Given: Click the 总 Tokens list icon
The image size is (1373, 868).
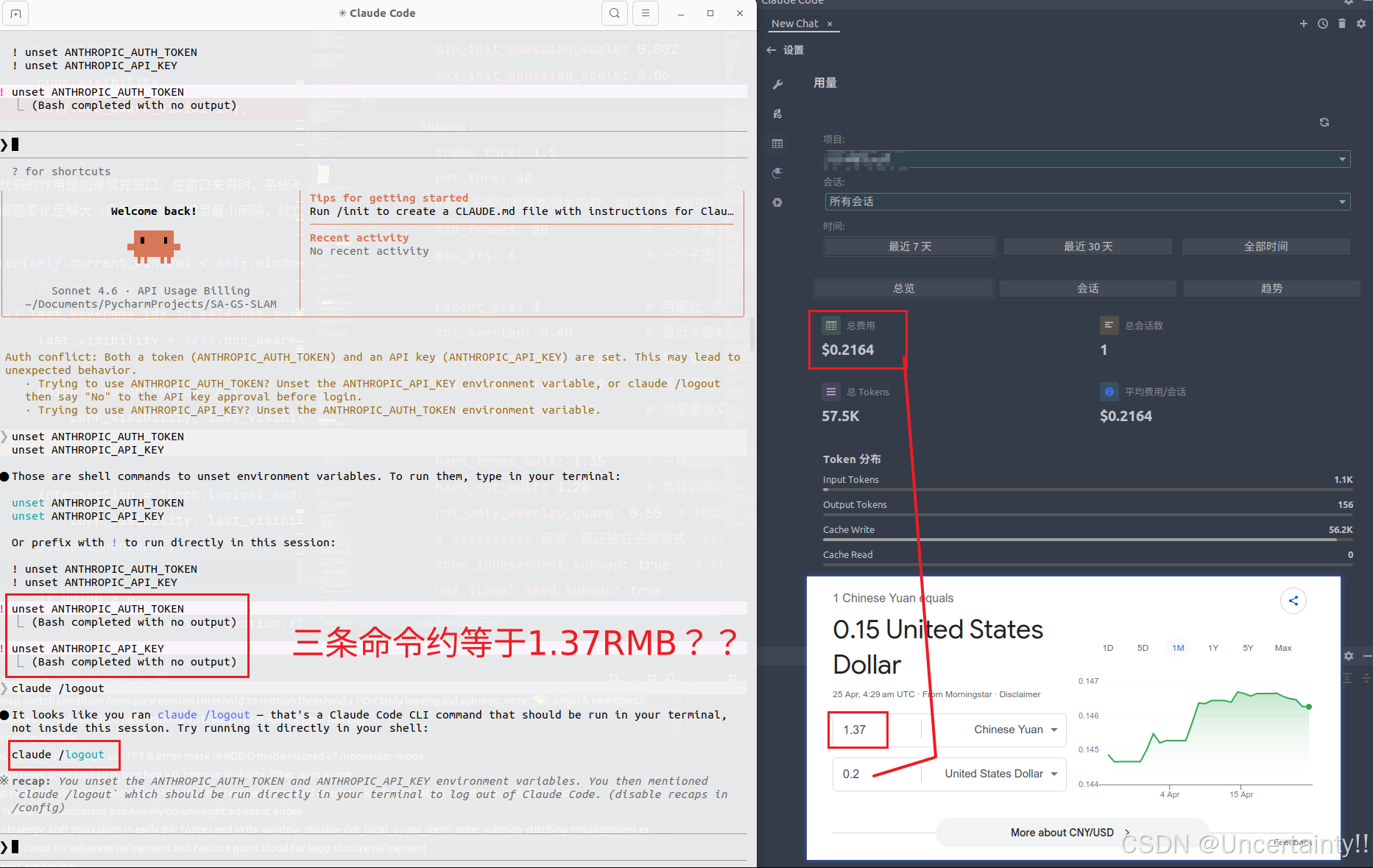Looking at the screenshot, I should pos(831,392).
